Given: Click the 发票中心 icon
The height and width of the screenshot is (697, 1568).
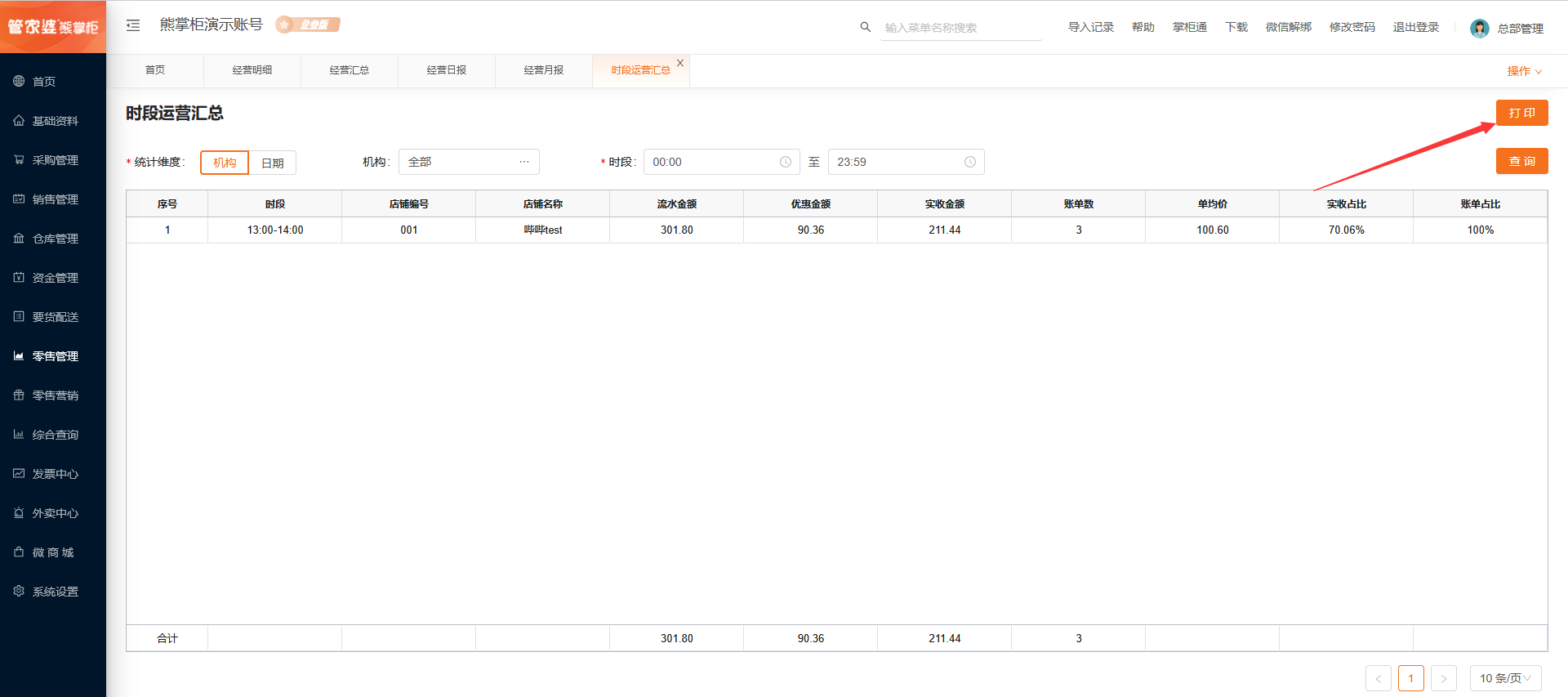Looking at the screenshot, I should click(x=19, y=473).
